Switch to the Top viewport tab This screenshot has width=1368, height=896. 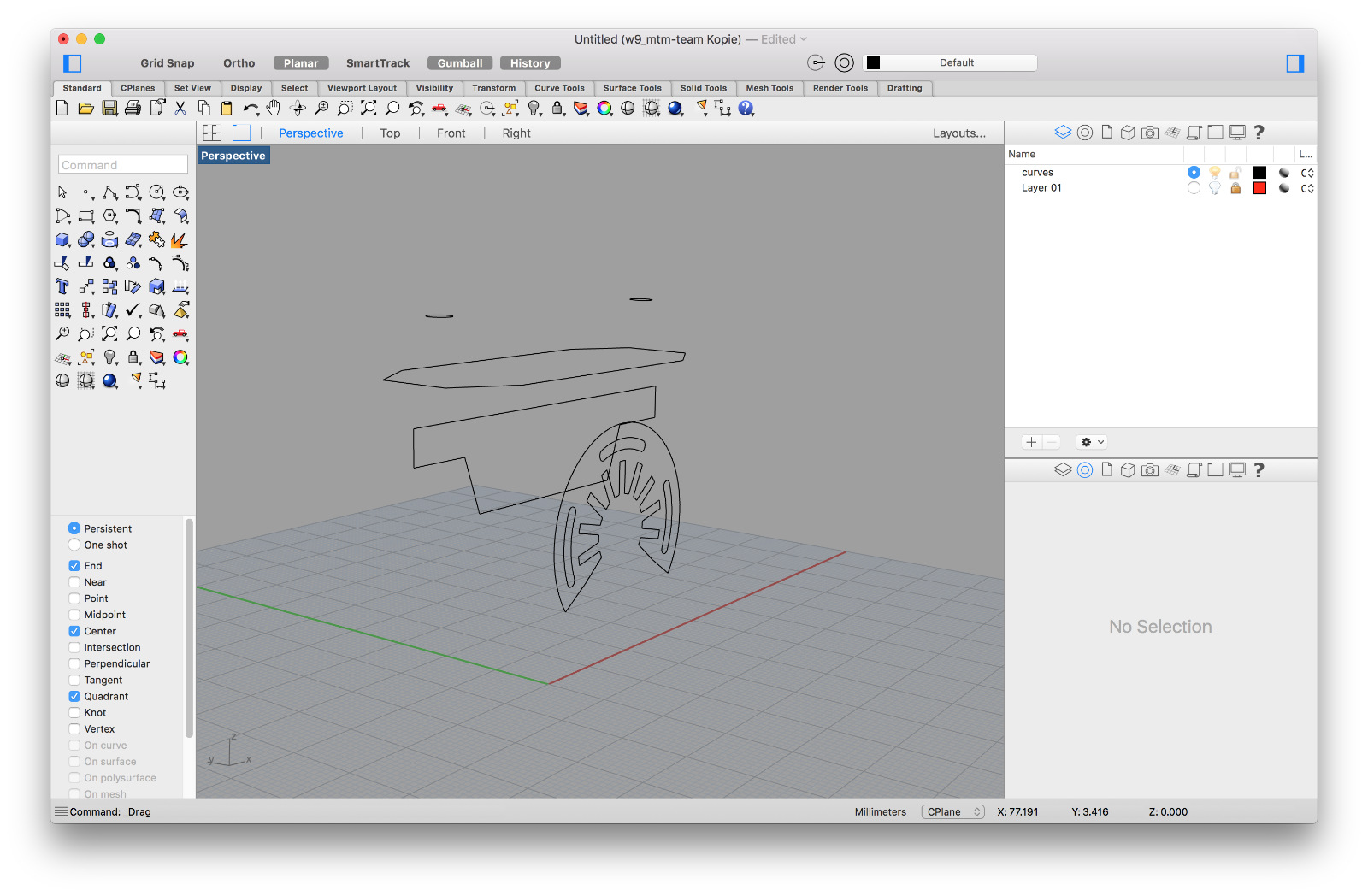(x=390, y=133)
